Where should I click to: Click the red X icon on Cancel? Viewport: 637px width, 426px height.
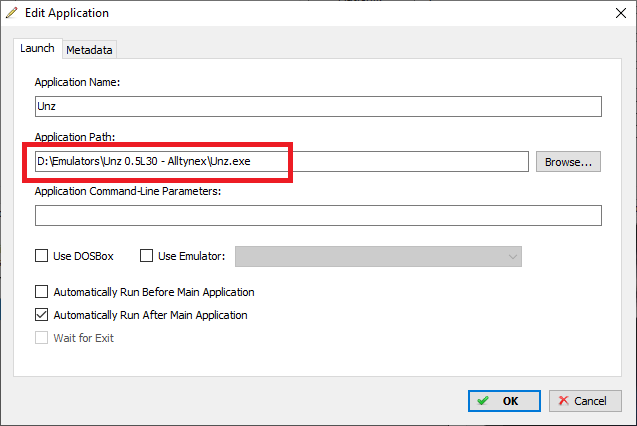(x=563, y=401)
